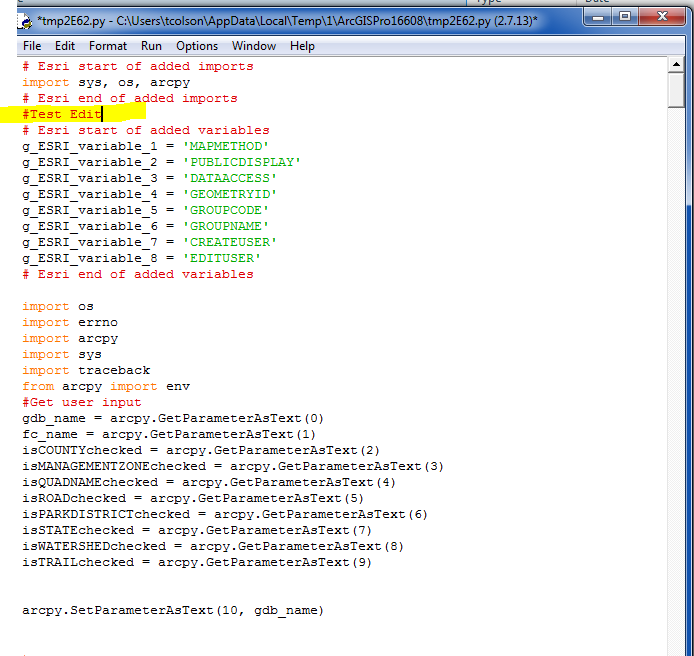Image resolution: width=694 pixels, height=656 pixels.
Task: Click the '# Esri end of added imports' comment
Action: point(130,98)
